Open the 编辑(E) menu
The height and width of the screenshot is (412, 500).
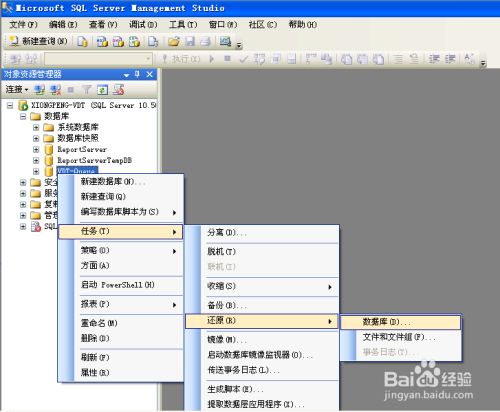(x=63, y=24)
